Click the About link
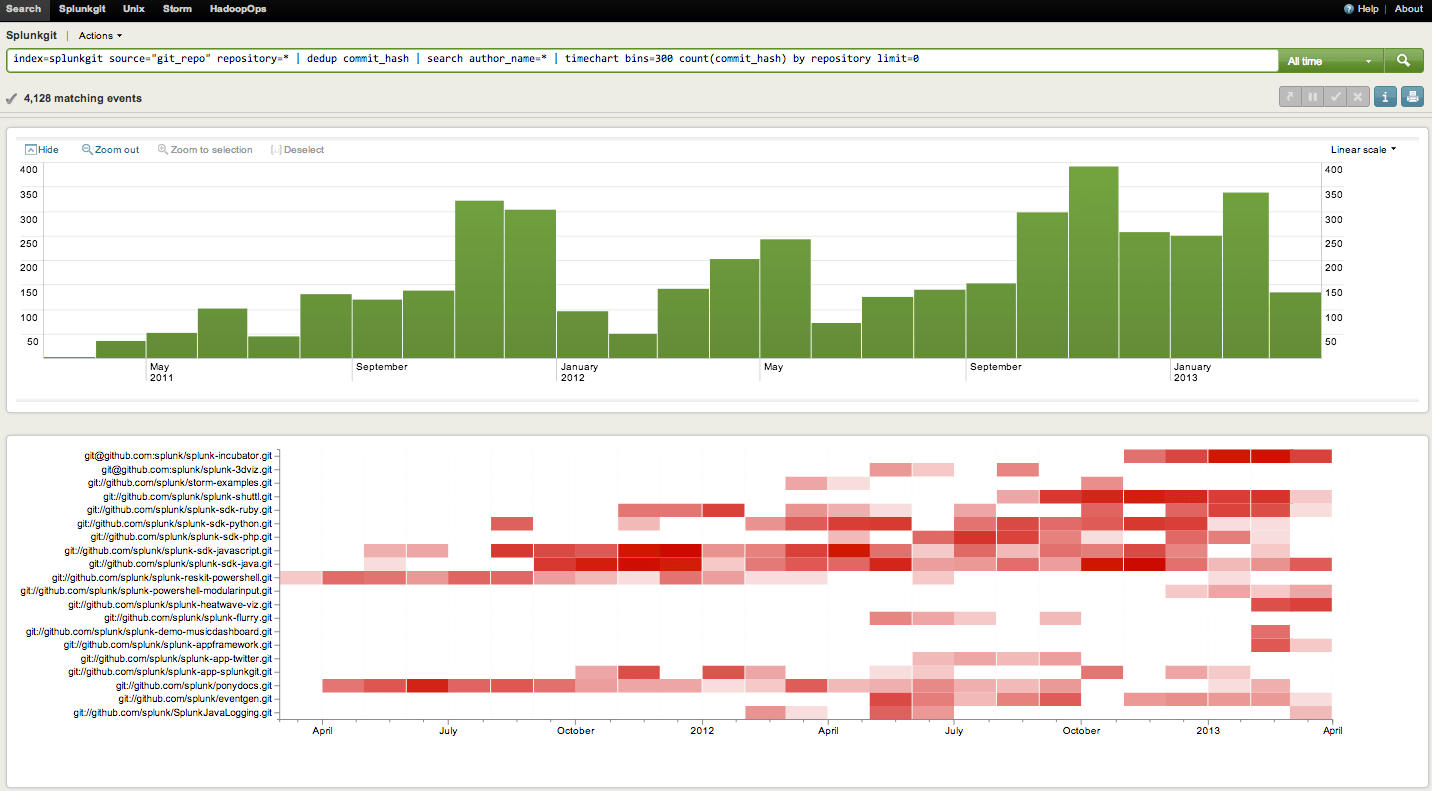 (1409, 9)
